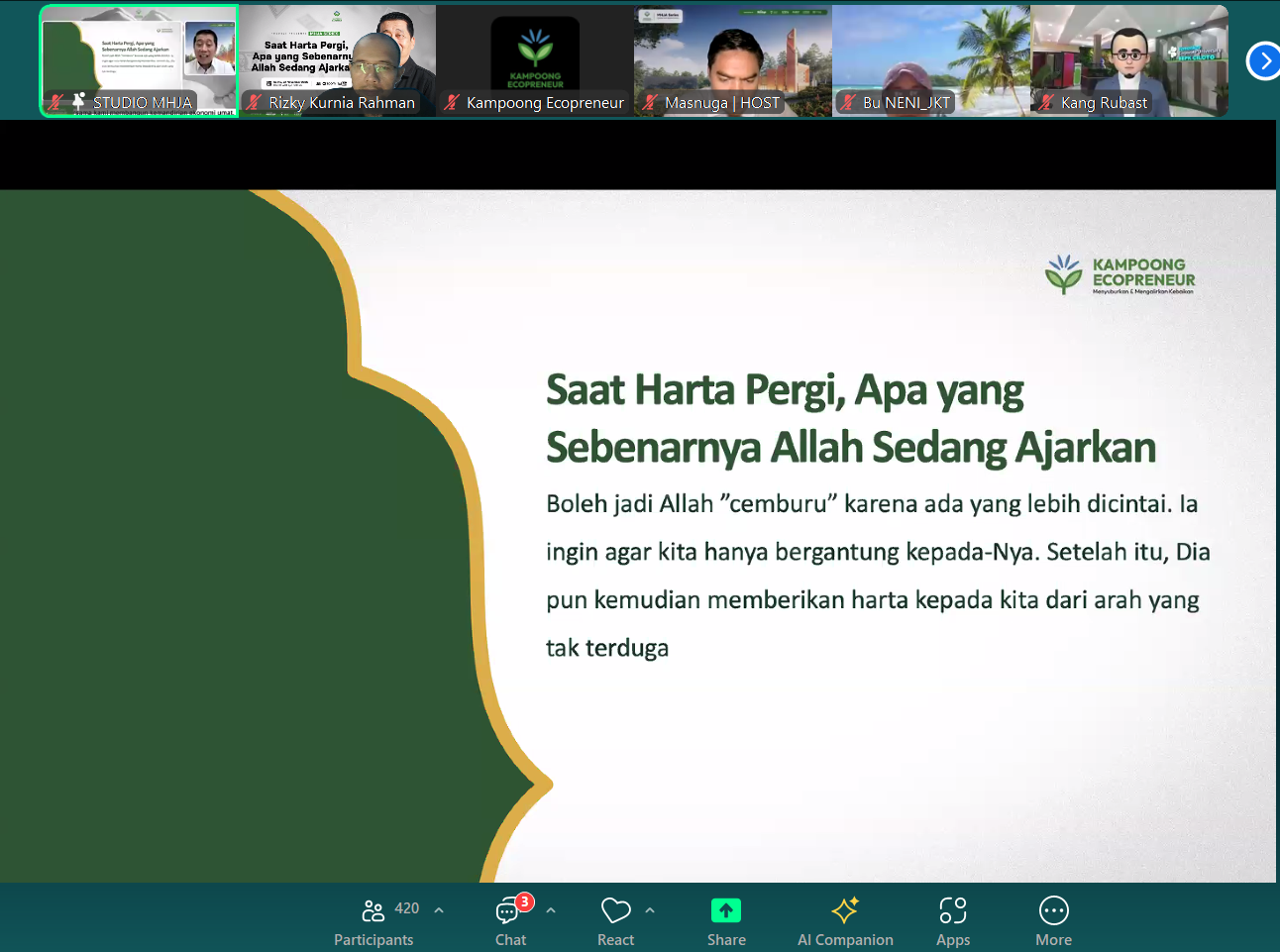The image size is (1280, 952).
Task: Expand the Chat options chevron
Action: [x=551, y=908]
